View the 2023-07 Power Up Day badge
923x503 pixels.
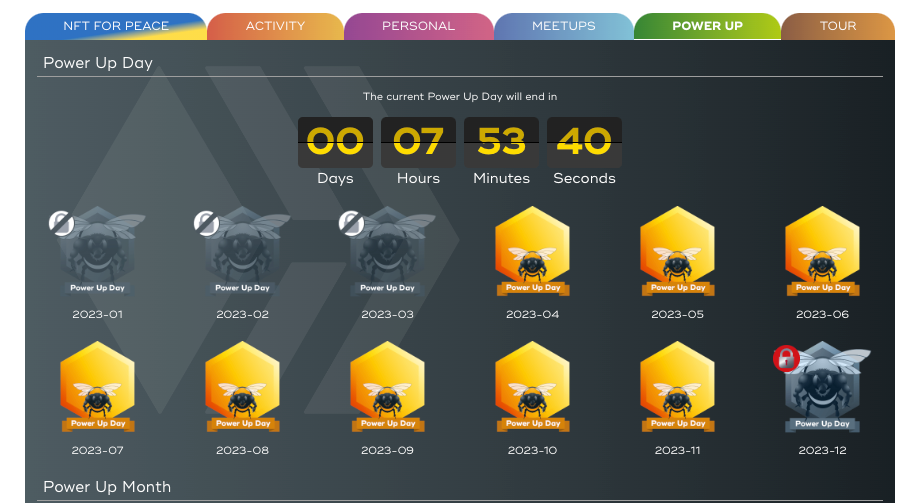(98, 387)
